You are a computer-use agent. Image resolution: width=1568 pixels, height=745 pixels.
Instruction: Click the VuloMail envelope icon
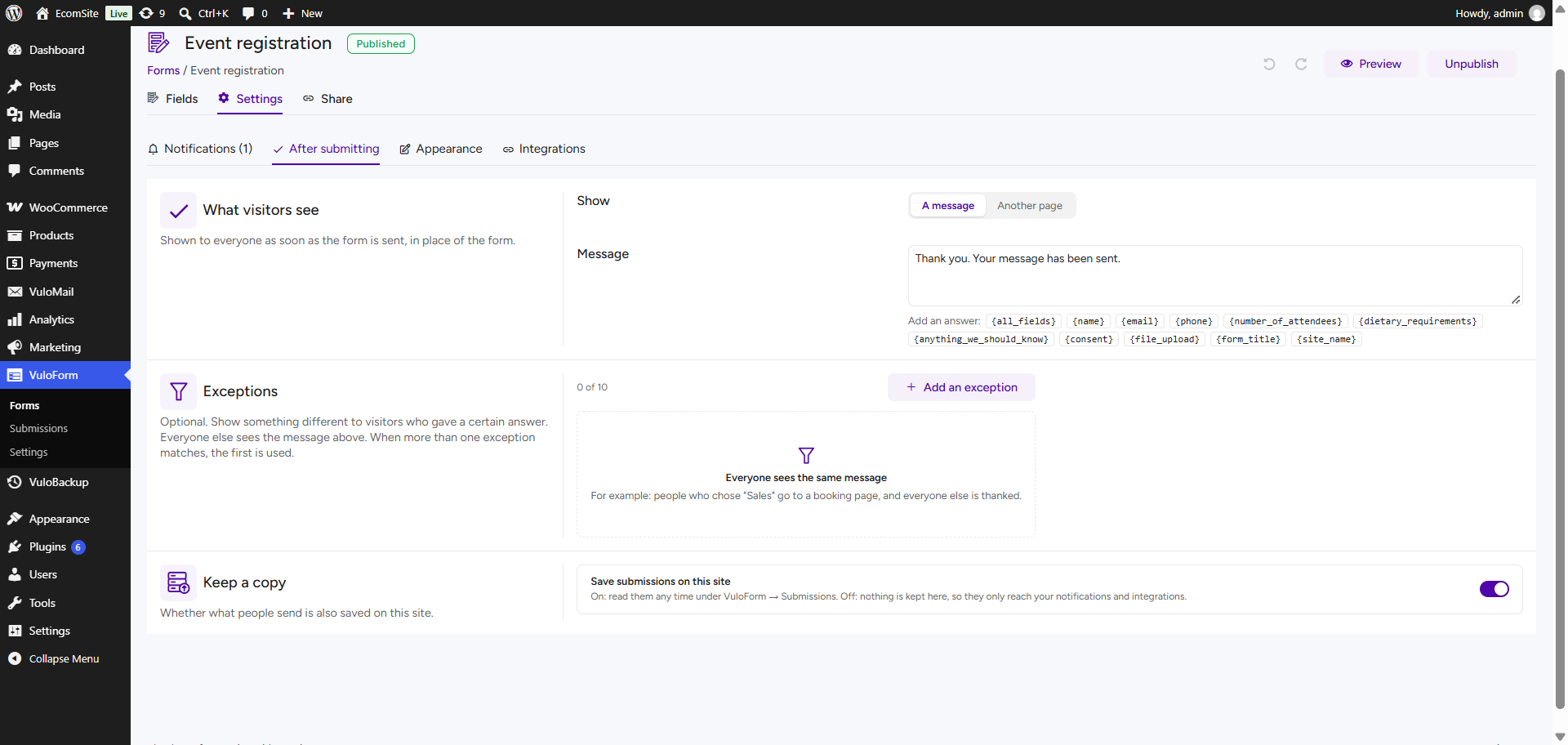tap(15, 292)
